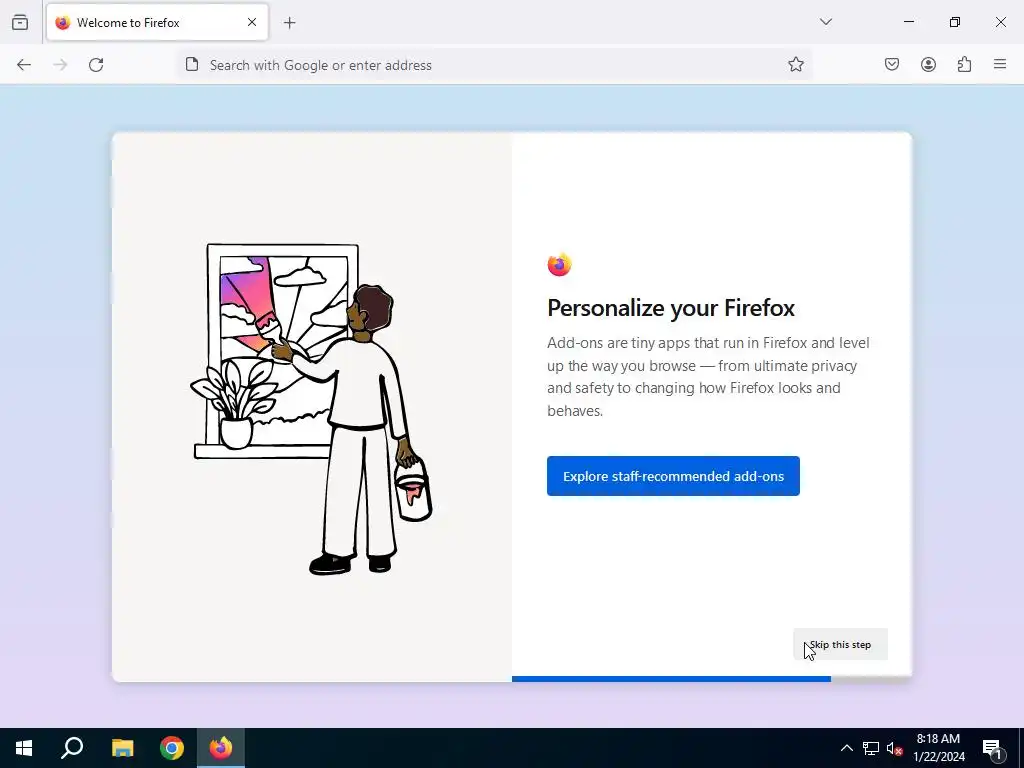Screen dimensions: 1024x768
Task: Open the Extensions puzzle icon
Action: pyautogui.click(x=965, y=65)
